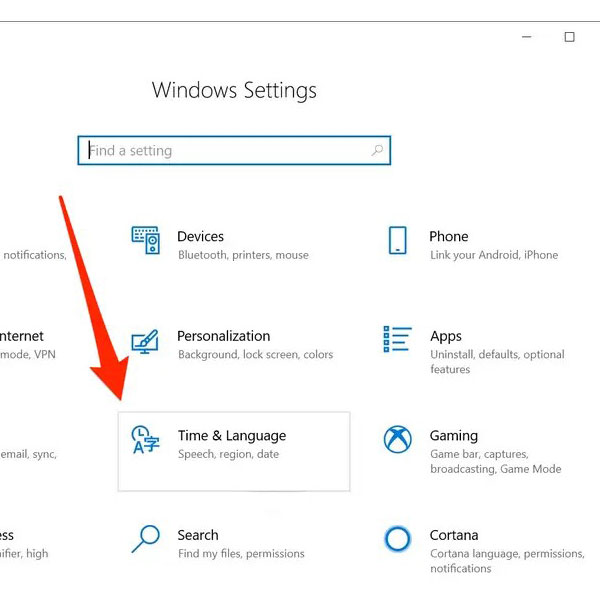Choose the Time & Language title
600x600 pixels.
point(232,436)
